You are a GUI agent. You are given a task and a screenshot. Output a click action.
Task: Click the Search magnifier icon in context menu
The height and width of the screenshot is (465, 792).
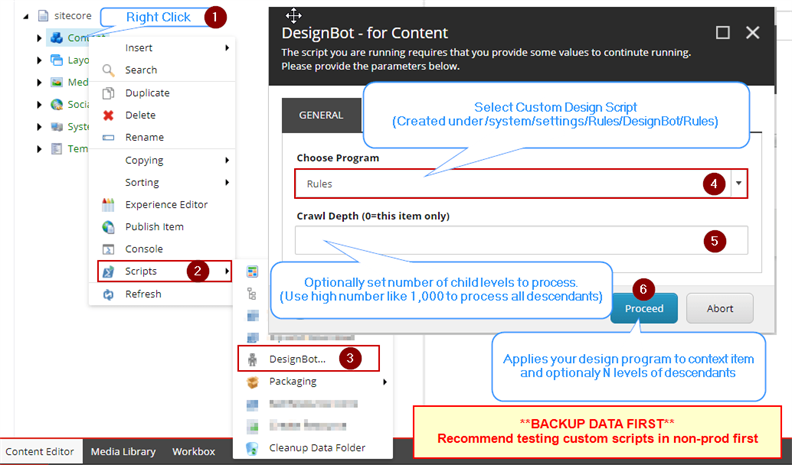(109, 70)
